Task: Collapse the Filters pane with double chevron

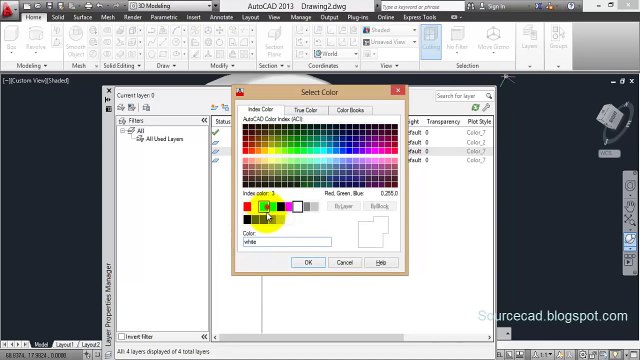Action: coord(204,120)
